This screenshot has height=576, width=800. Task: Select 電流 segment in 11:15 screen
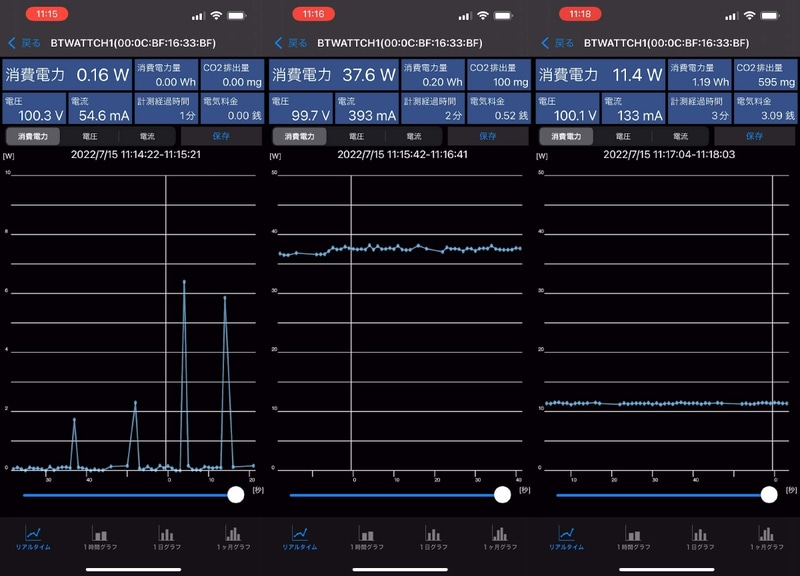(147, 136)
